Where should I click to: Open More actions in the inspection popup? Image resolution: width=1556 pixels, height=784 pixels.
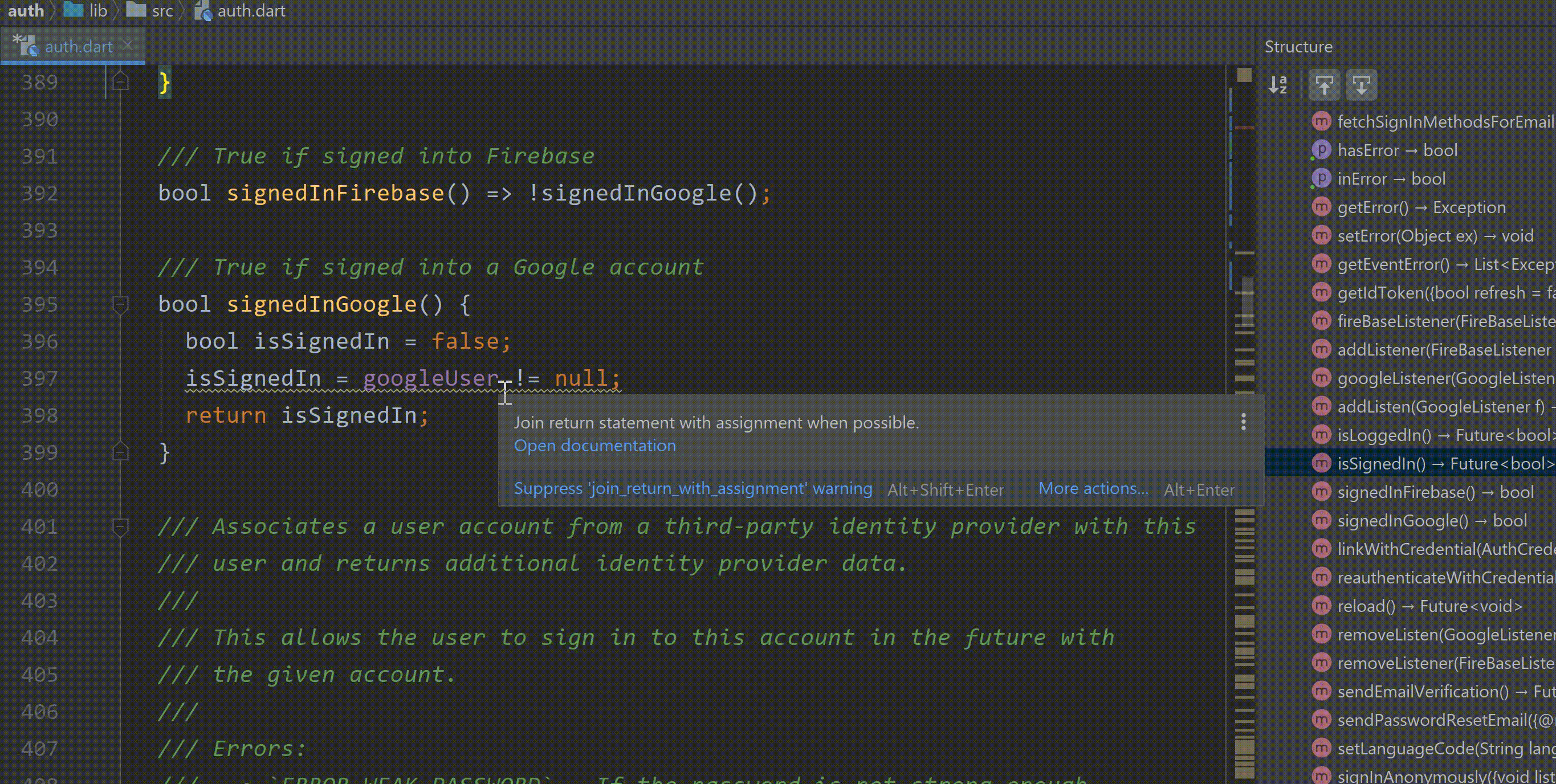(1093, 488)
